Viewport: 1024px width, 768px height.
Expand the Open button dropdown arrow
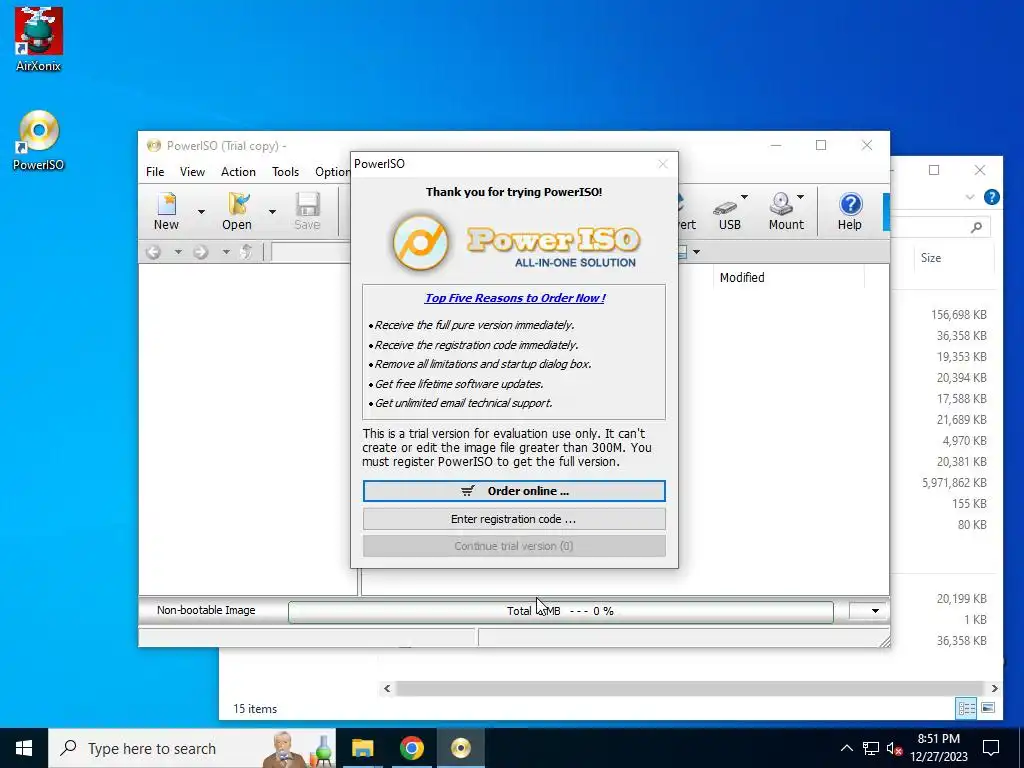(272, 212)
